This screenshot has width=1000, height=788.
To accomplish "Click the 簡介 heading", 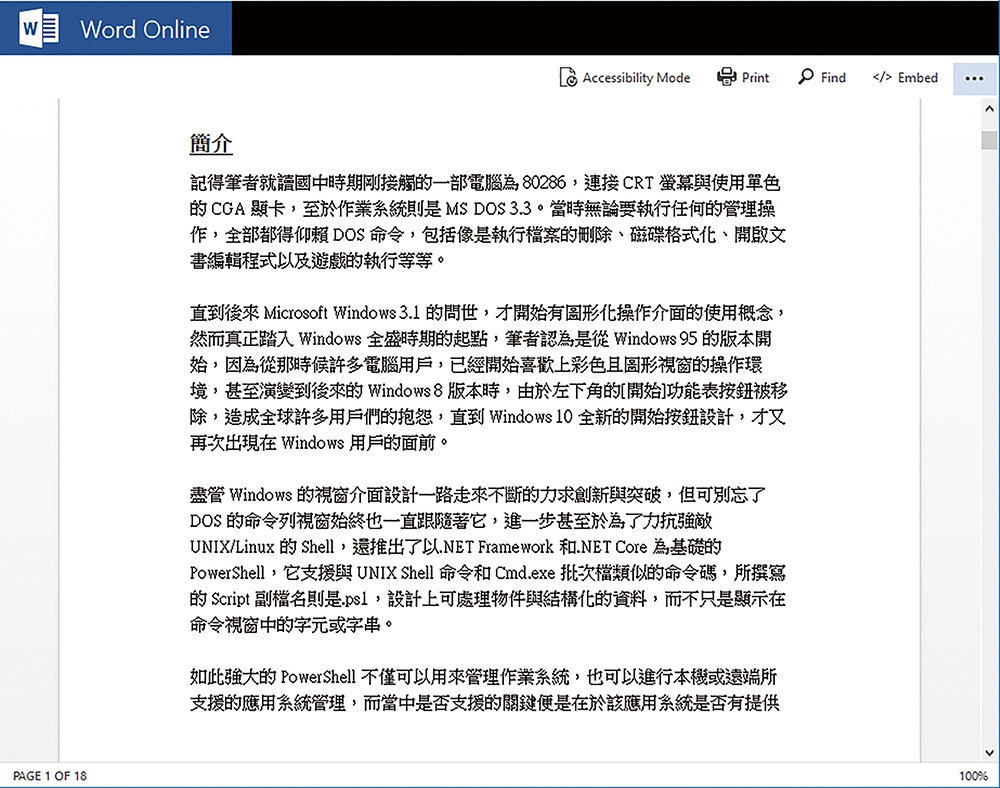I will coord(210,143).
